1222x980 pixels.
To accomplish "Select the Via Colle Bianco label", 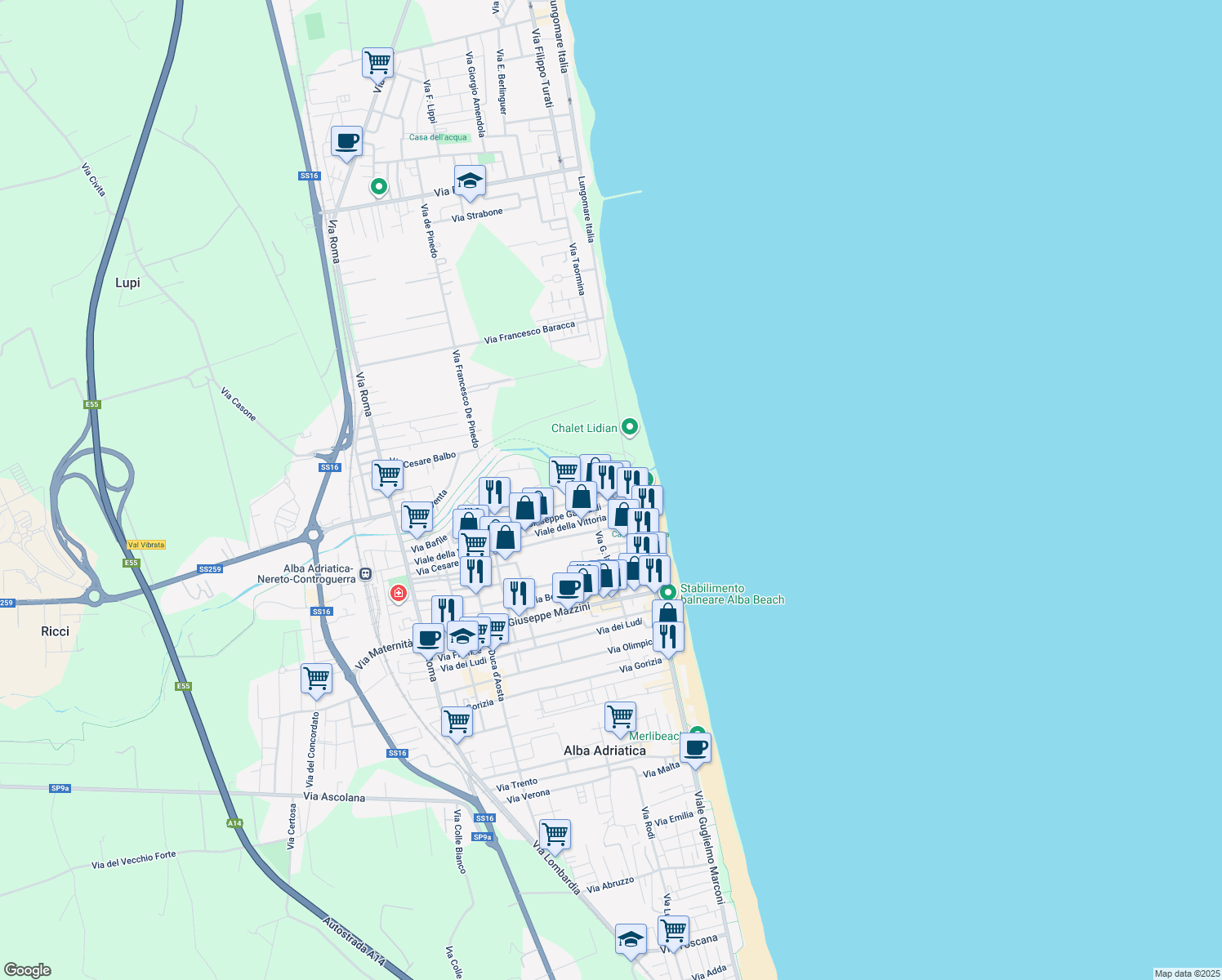I will 460,842.
